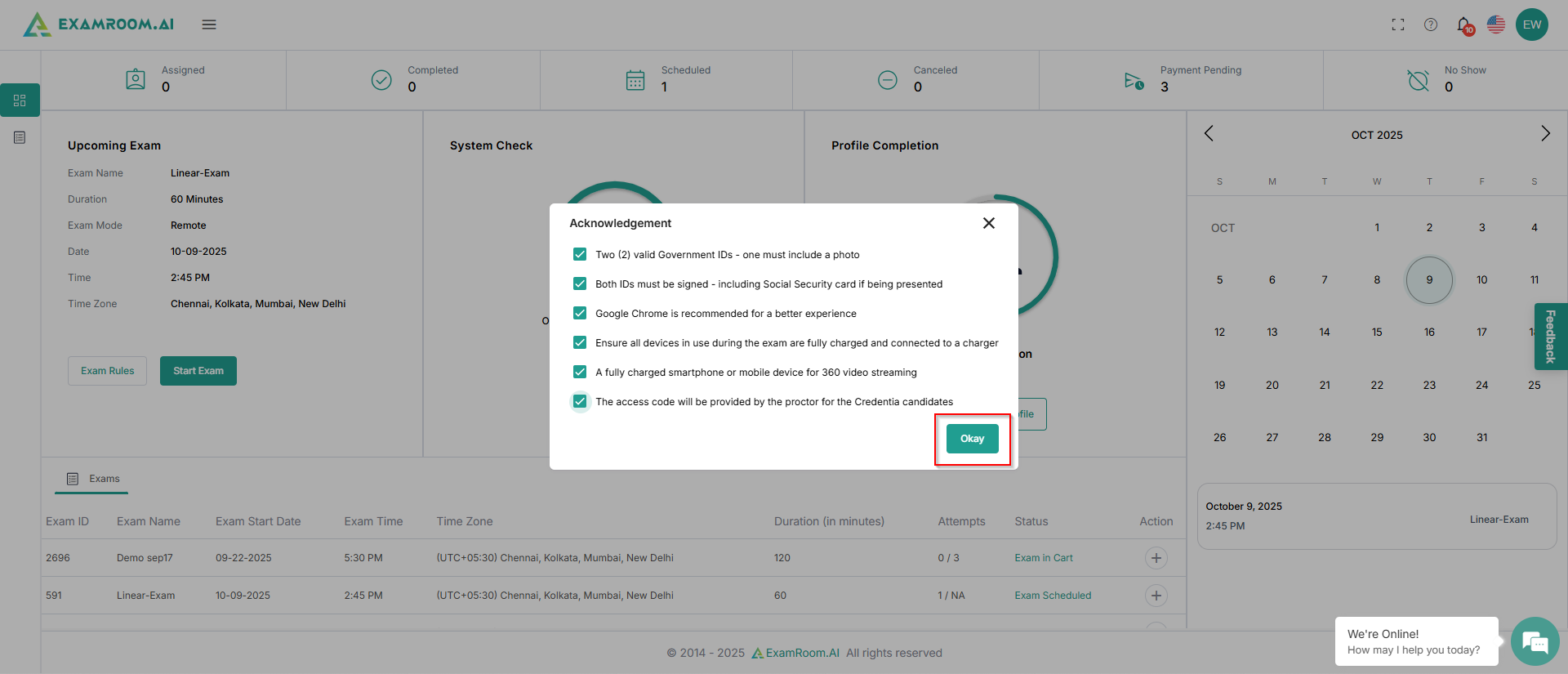Select October 9 on the calendar
This screenshot has width=1568, height=674.
pos(1429,279)
